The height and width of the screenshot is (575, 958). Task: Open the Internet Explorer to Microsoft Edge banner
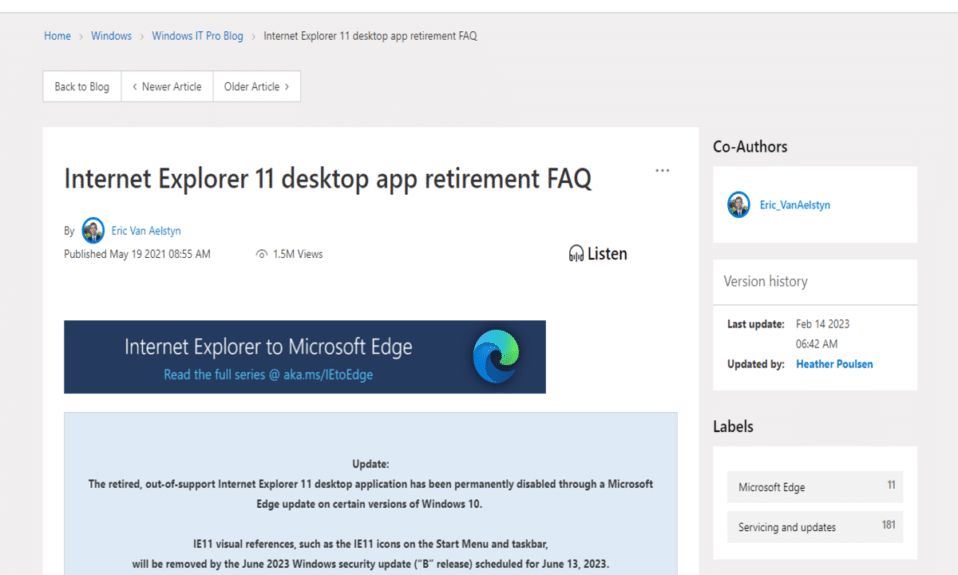tap(305, 357)
